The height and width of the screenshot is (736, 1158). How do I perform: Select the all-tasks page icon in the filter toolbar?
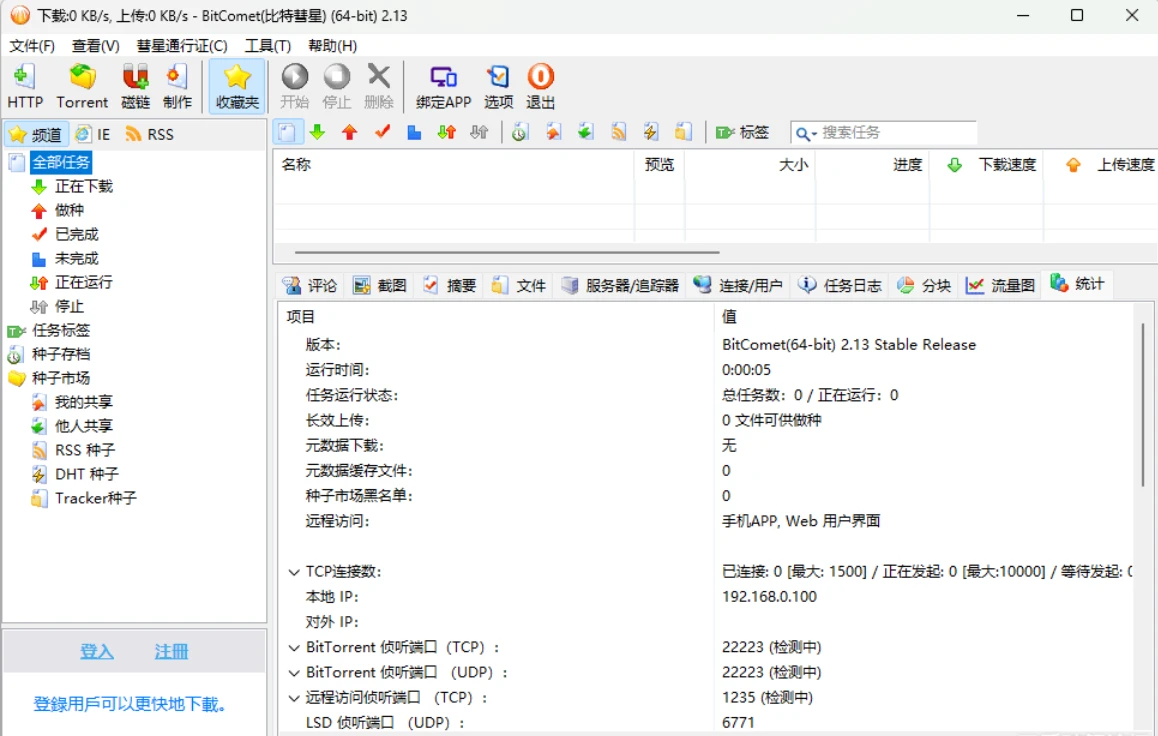(287, 132)
